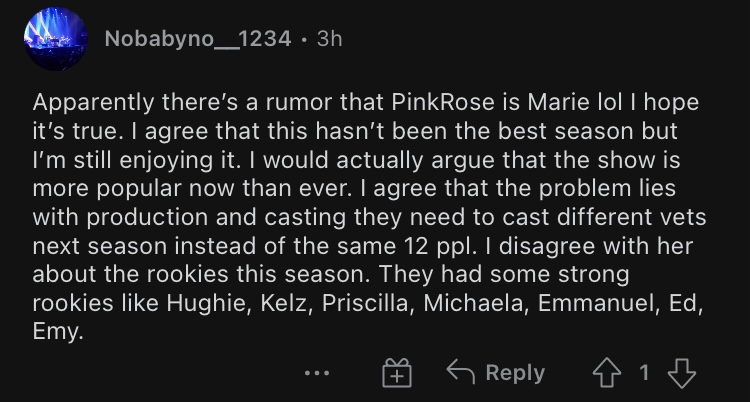Visit the Nobabyno__1234 username profile link
This screenshot has width=750, height=402.
point(198,39)
